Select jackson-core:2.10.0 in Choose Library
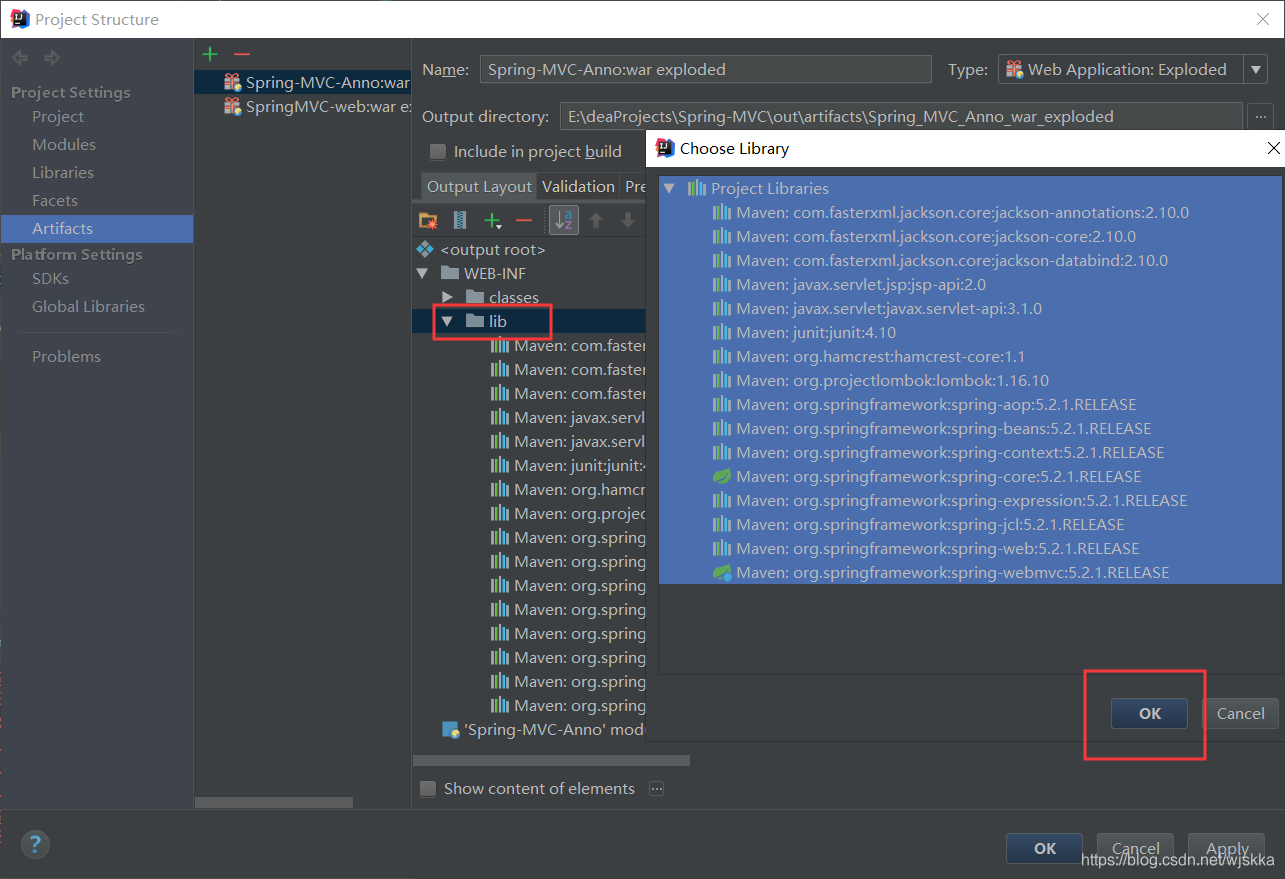 pos(970,237)
